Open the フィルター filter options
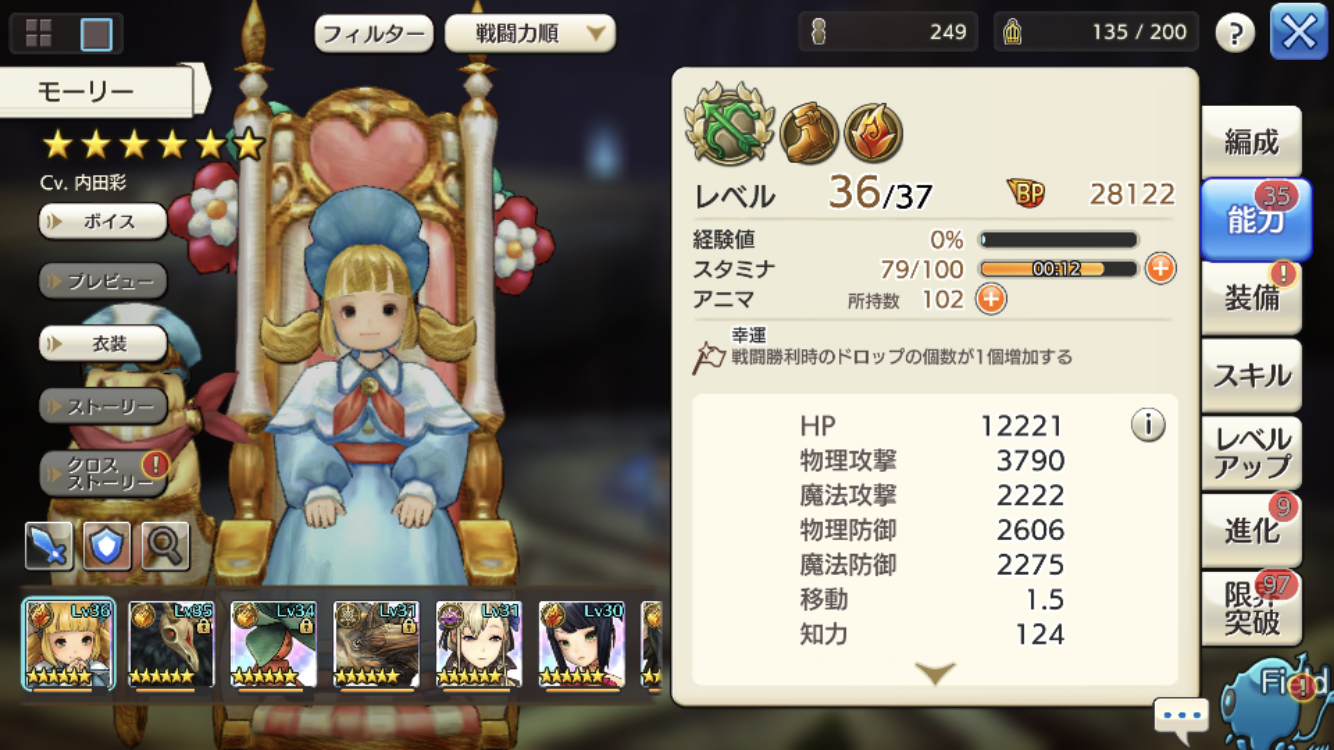 374,34
